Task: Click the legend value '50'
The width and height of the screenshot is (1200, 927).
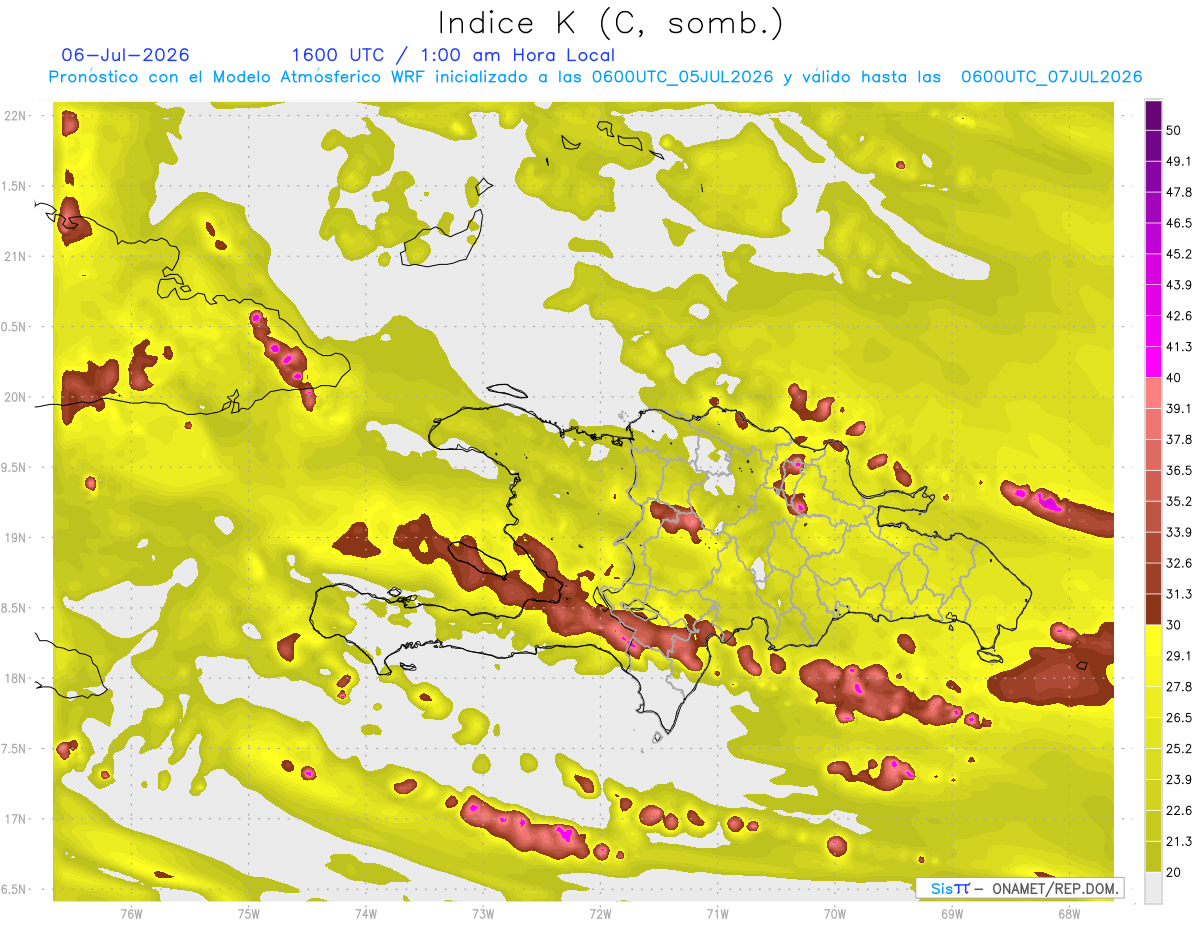Action: (x=1174, y=130)
